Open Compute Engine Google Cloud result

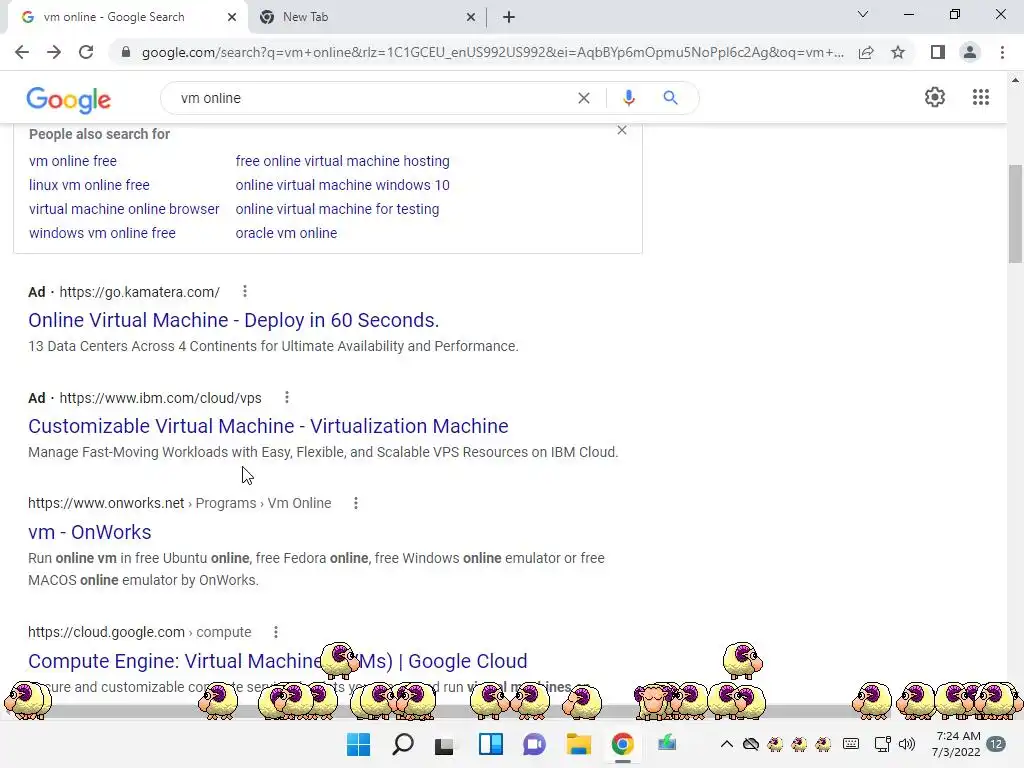(x=278, y=661)
